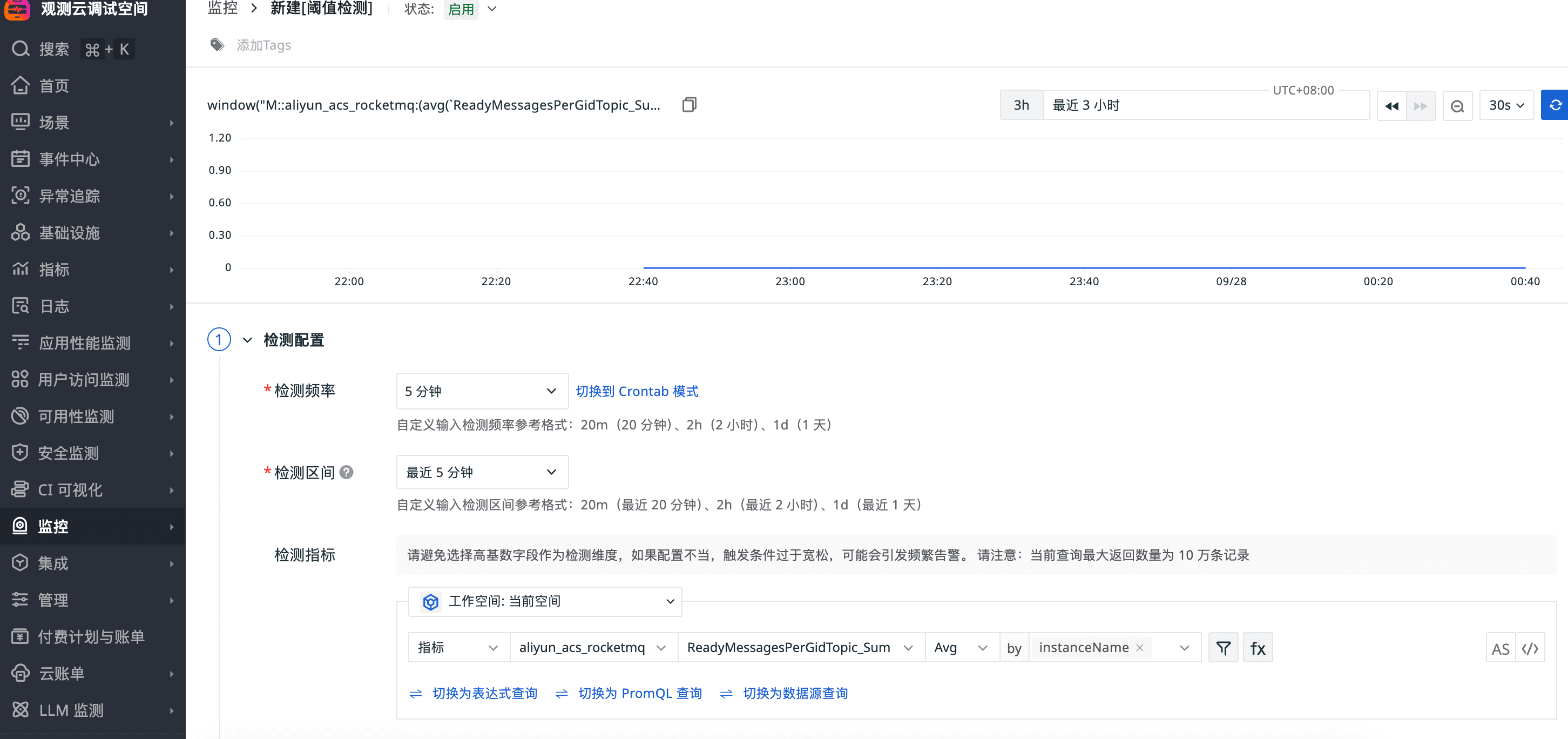Step time range backward with rewind arrows

(x=1391, y=106)
